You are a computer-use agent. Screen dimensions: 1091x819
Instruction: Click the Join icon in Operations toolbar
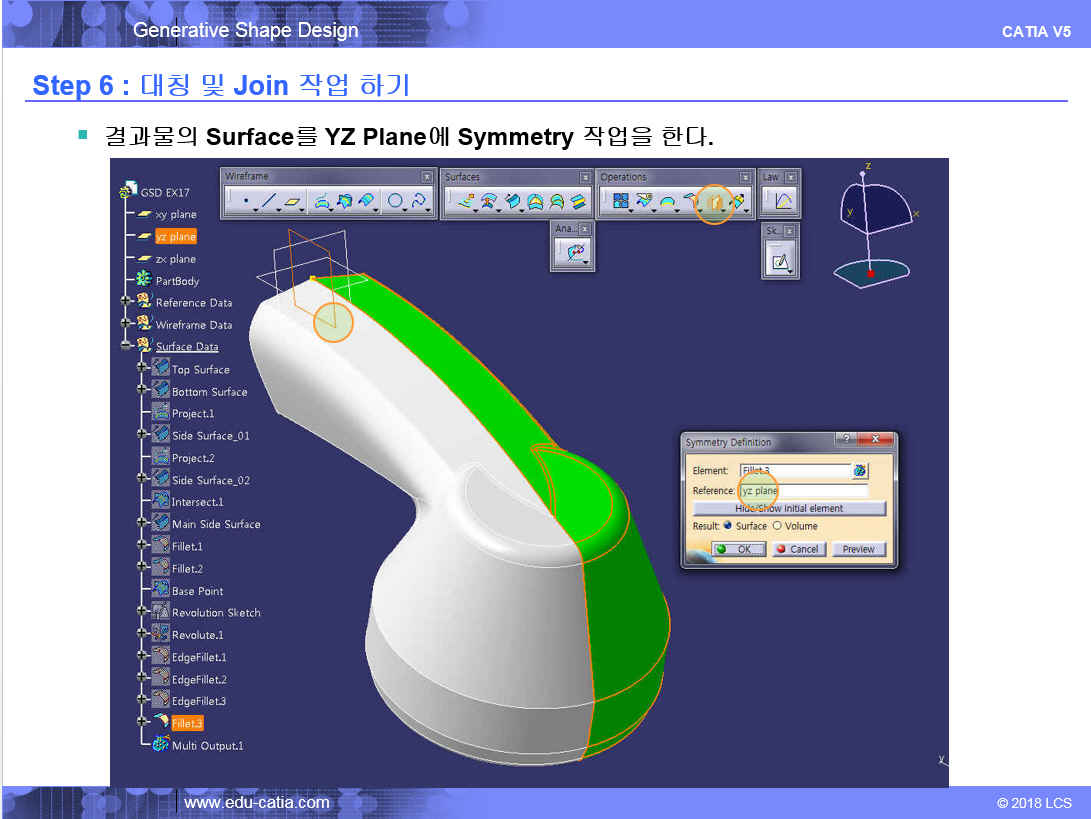pos(620,202)
